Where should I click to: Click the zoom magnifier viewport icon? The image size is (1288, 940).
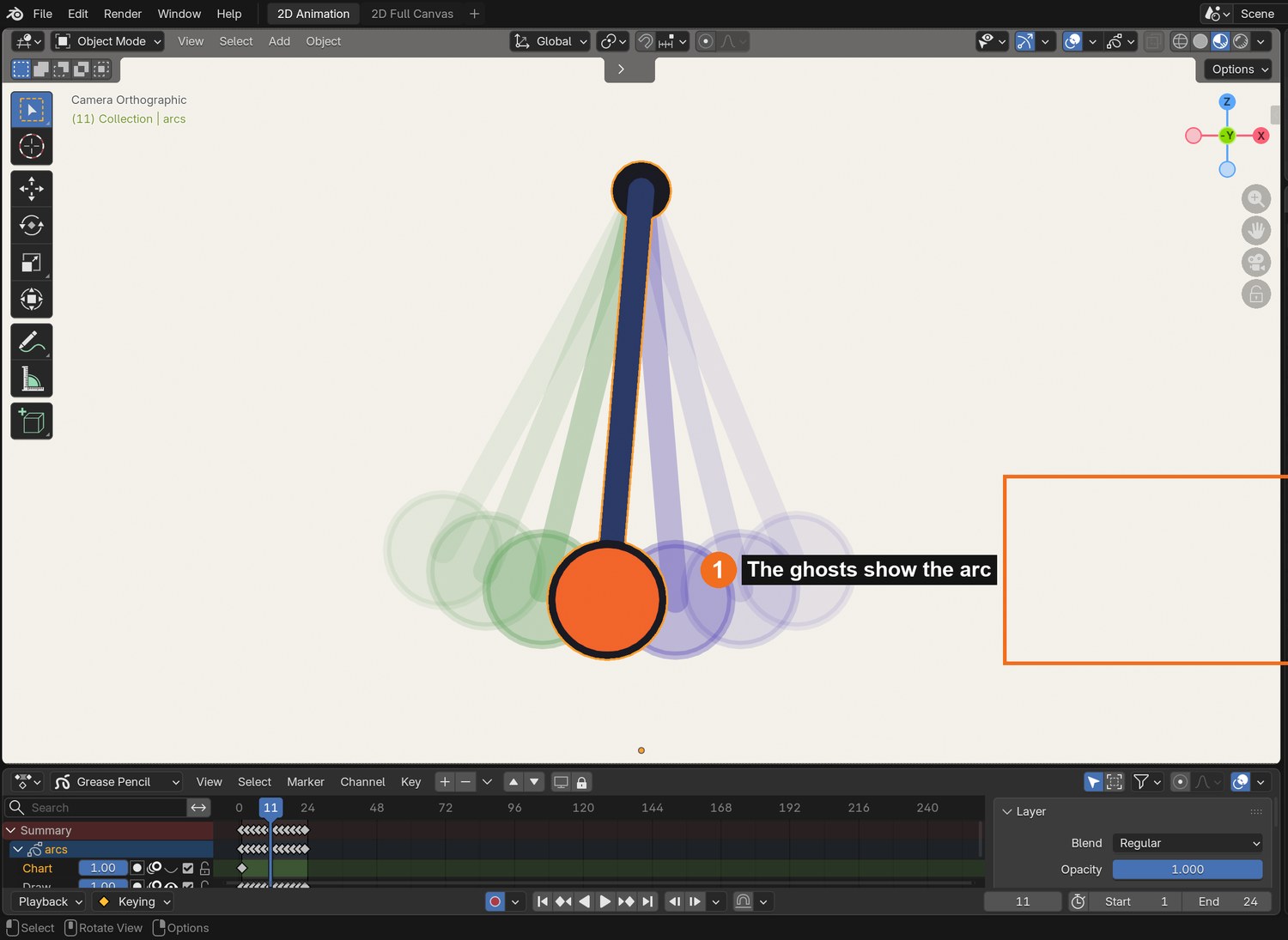point(1255,199)
